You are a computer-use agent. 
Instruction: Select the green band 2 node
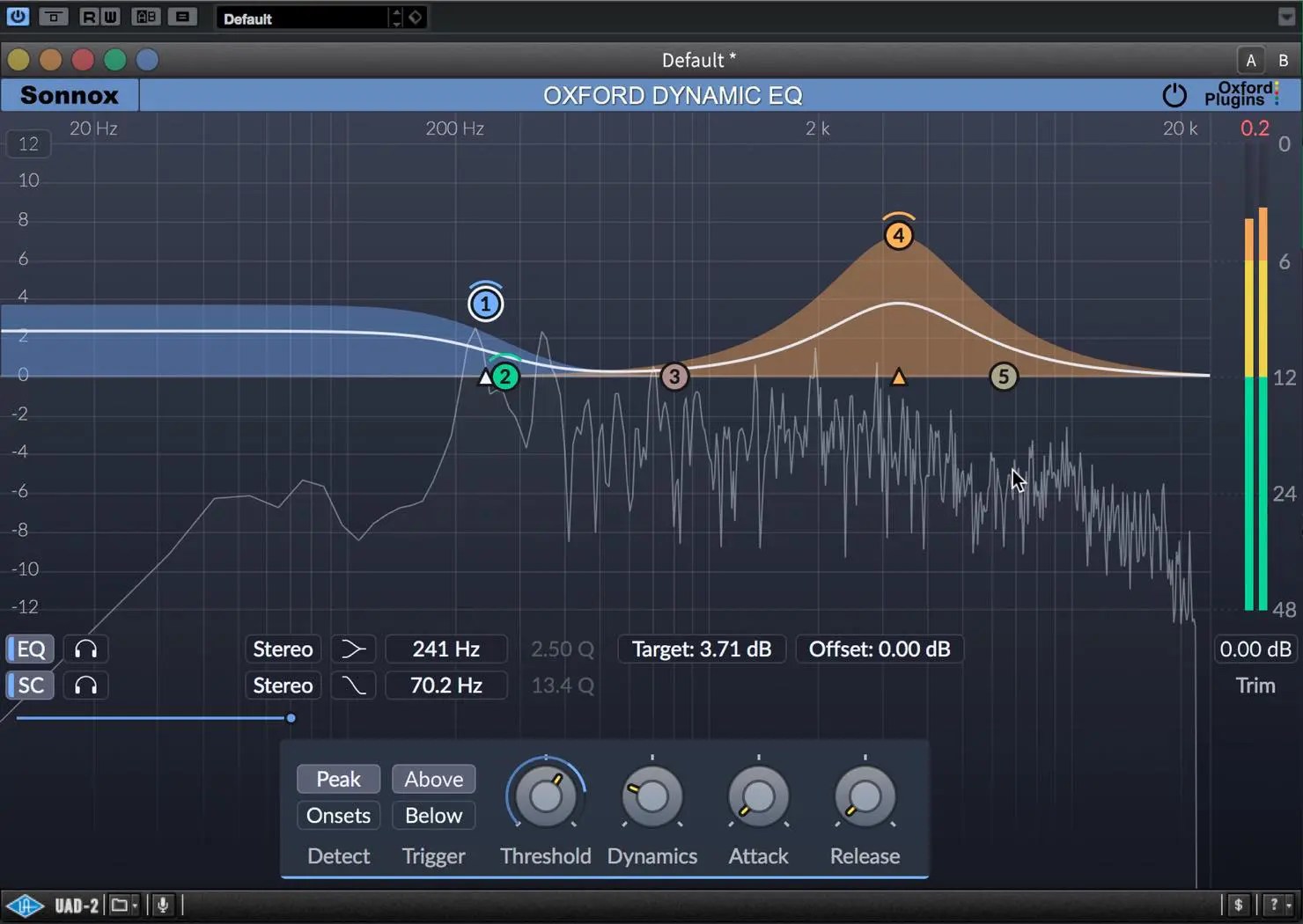point(504,377)
